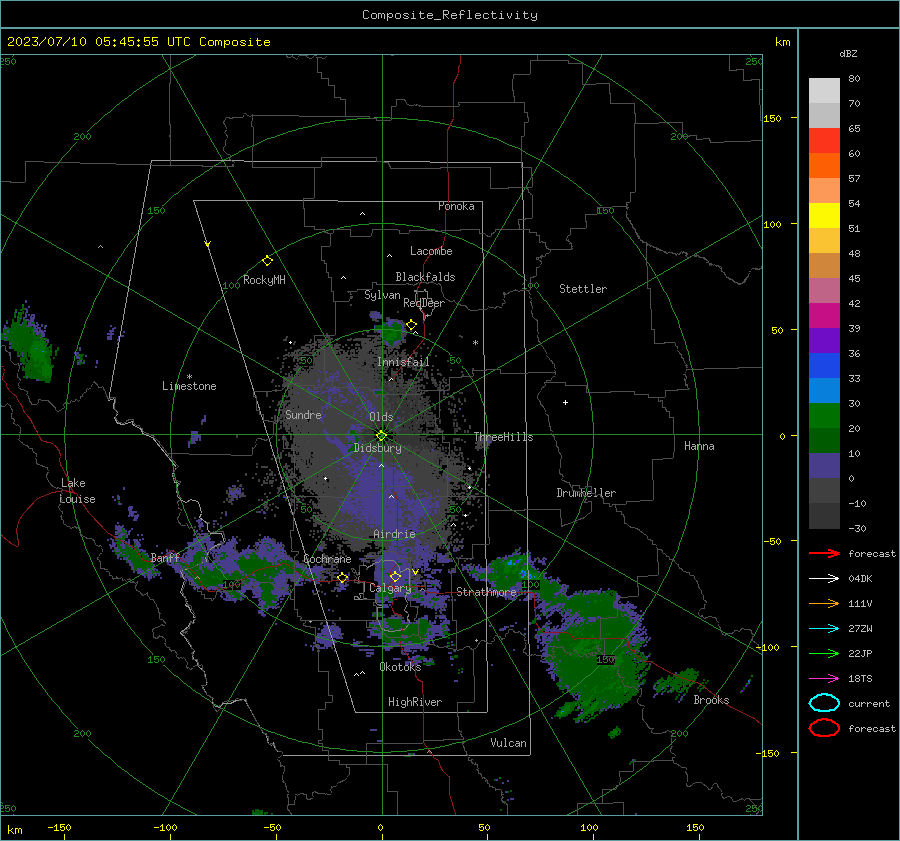Click the Sundre town label
The width and height of the screenshot is (900, 841).
pyautogui.click(x=303, y=414)
